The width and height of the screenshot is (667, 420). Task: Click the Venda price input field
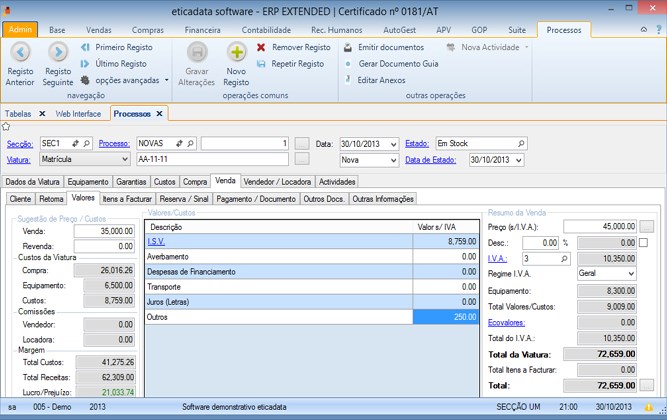tap(103, 230)
